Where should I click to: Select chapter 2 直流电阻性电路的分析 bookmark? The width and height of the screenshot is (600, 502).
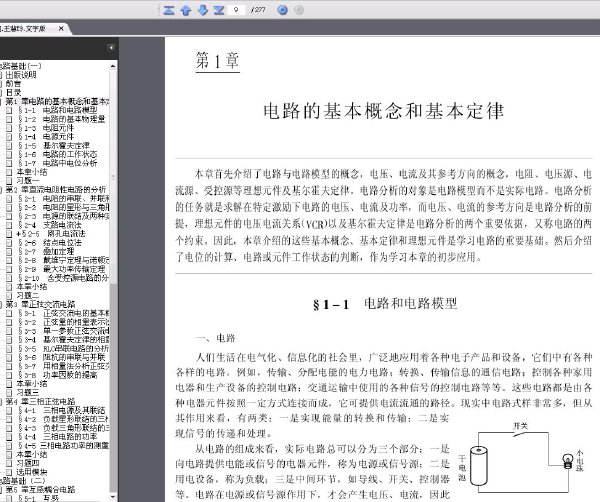56,189
